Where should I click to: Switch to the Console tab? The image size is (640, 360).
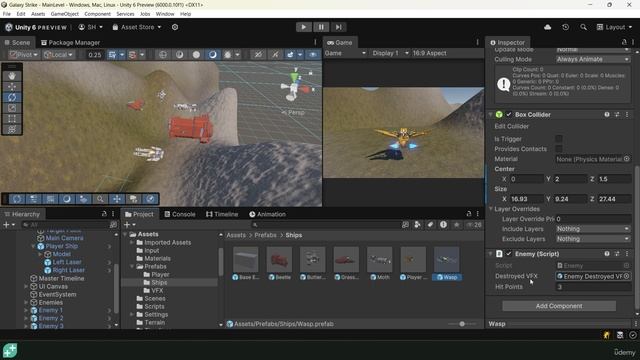point(180,214)
